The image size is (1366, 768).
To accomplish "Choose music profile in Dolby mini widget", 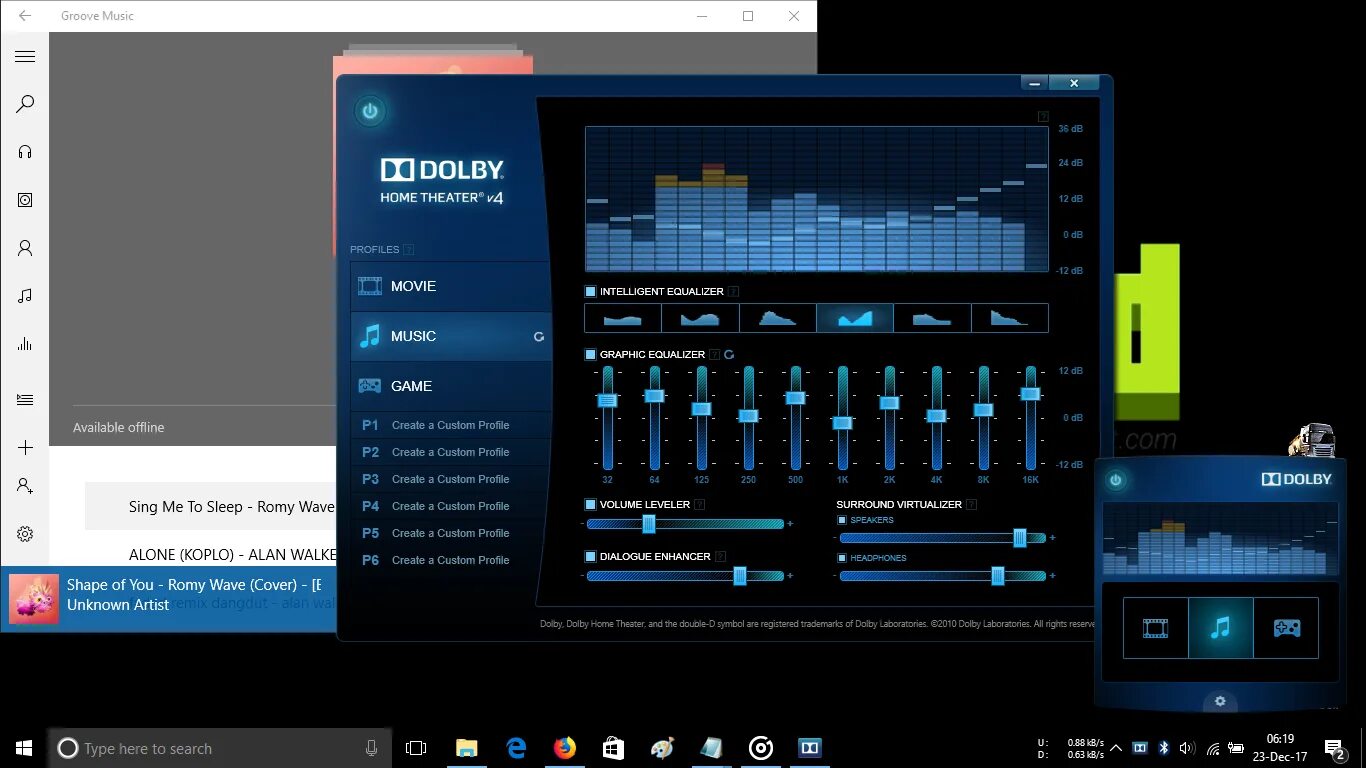I will [x=1221, y=628].
